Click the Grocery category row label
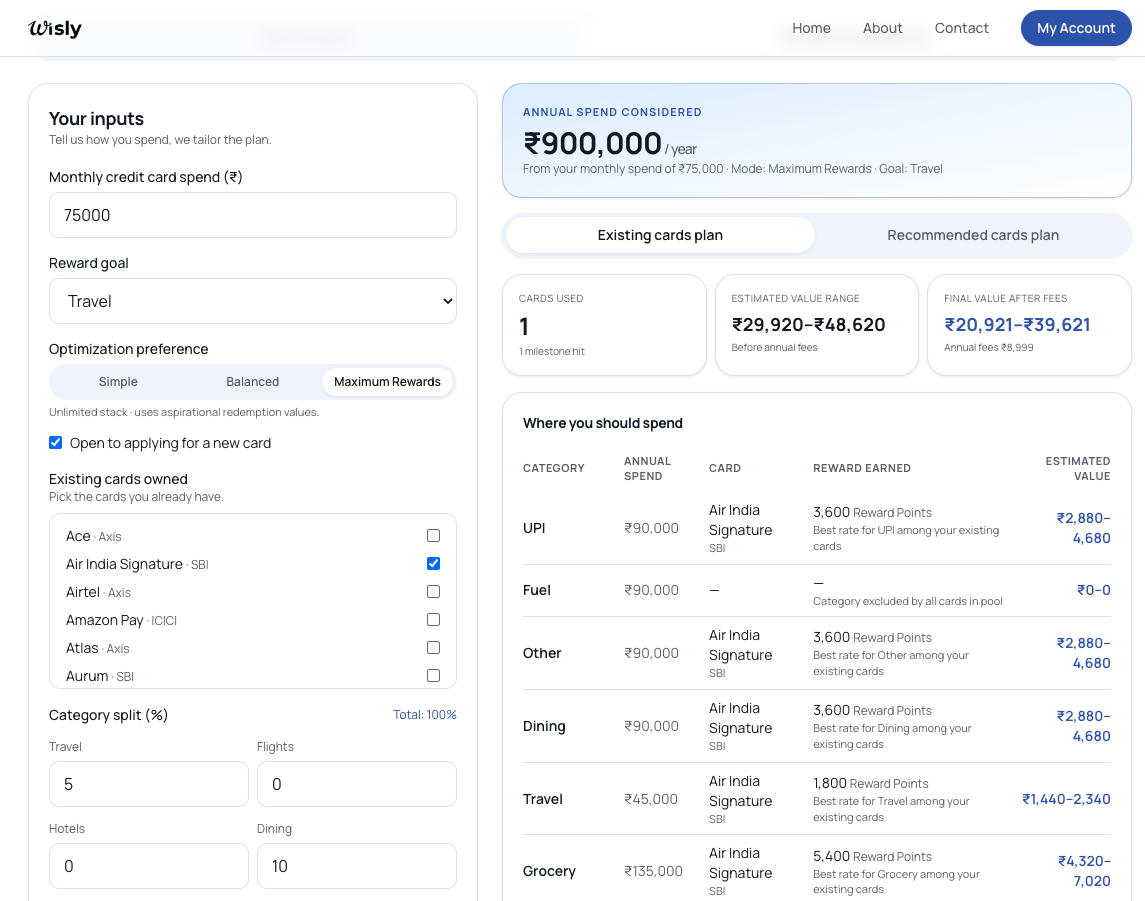 point(549,871)
